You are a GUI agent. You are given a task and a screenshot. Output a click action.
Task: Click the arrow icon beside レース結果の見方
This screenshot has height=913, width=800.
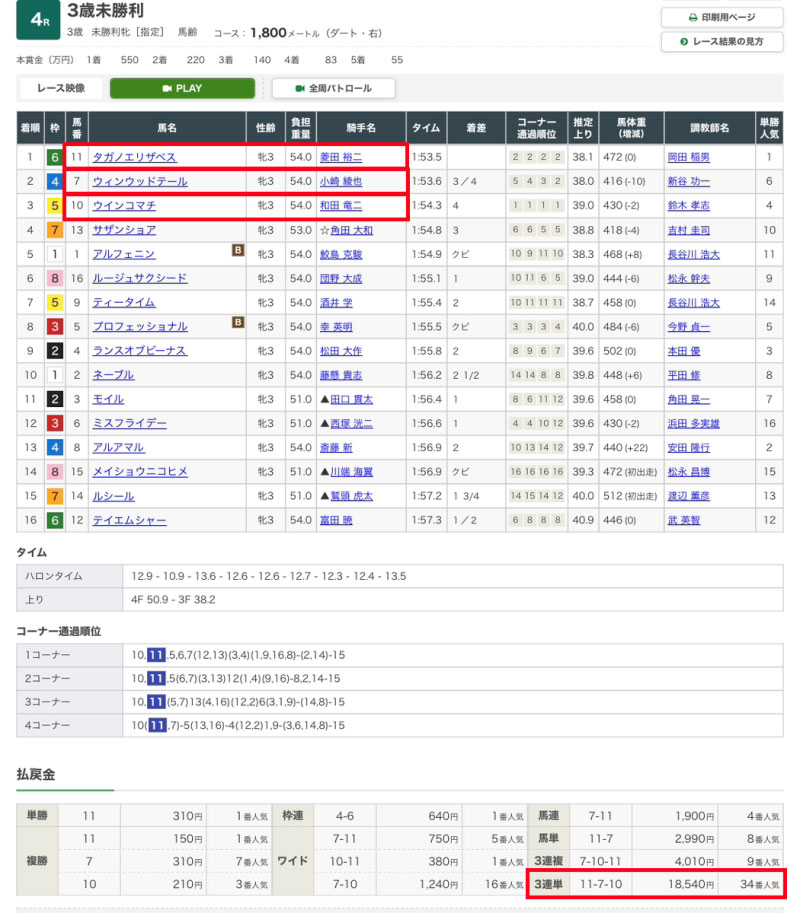(684, 41)
